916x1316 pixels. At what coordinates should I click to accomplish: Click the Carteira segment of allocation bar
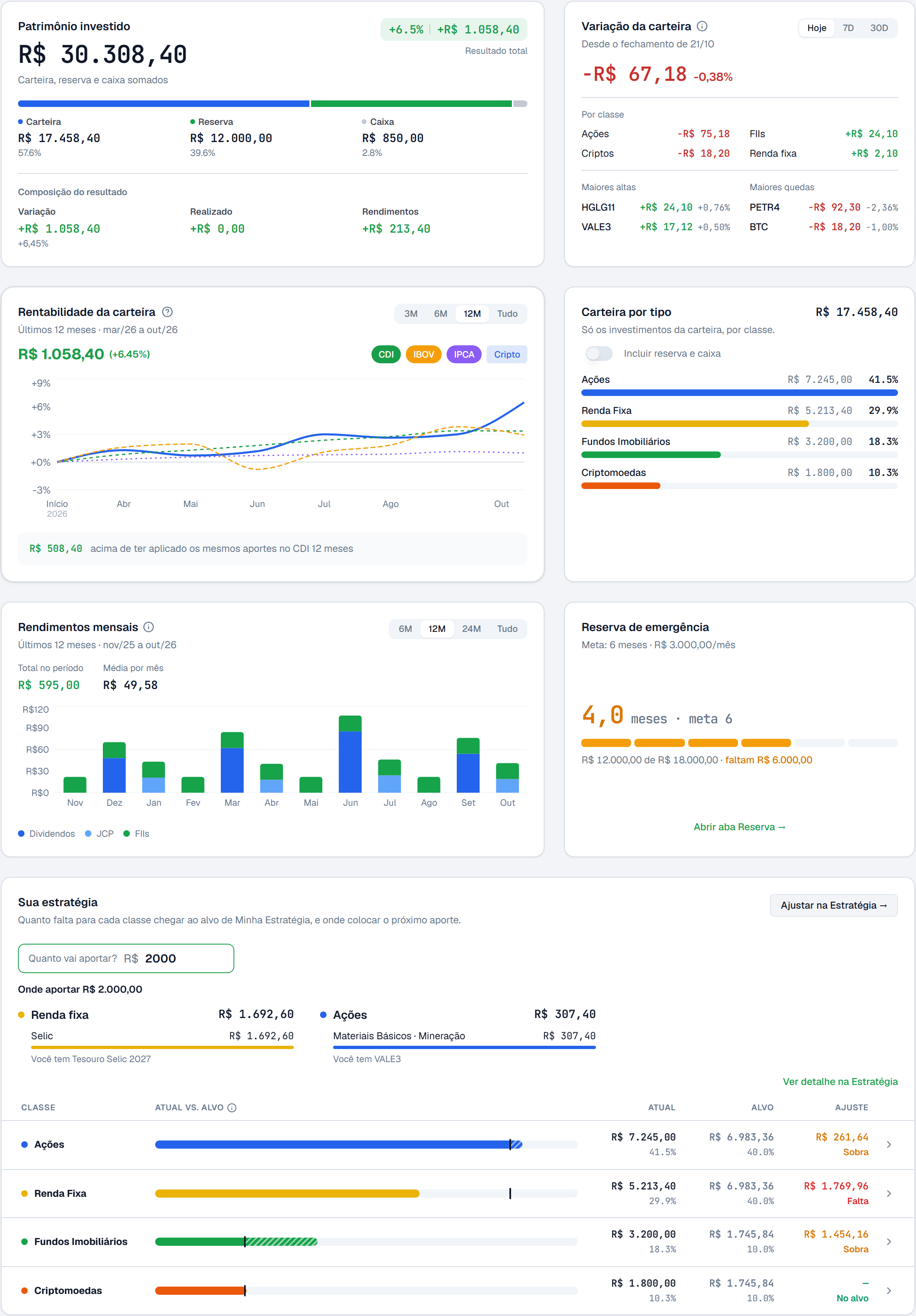163,104
